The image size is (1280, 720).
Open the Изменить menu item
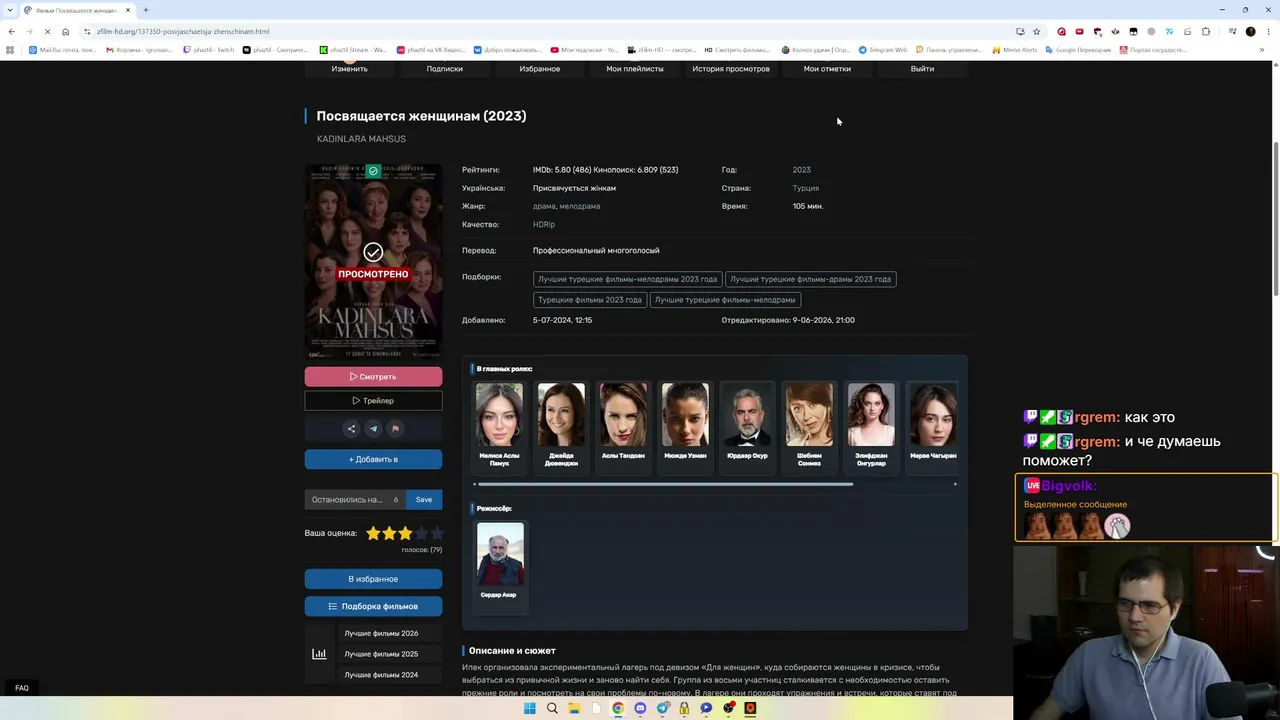click(x=350, y=69)
